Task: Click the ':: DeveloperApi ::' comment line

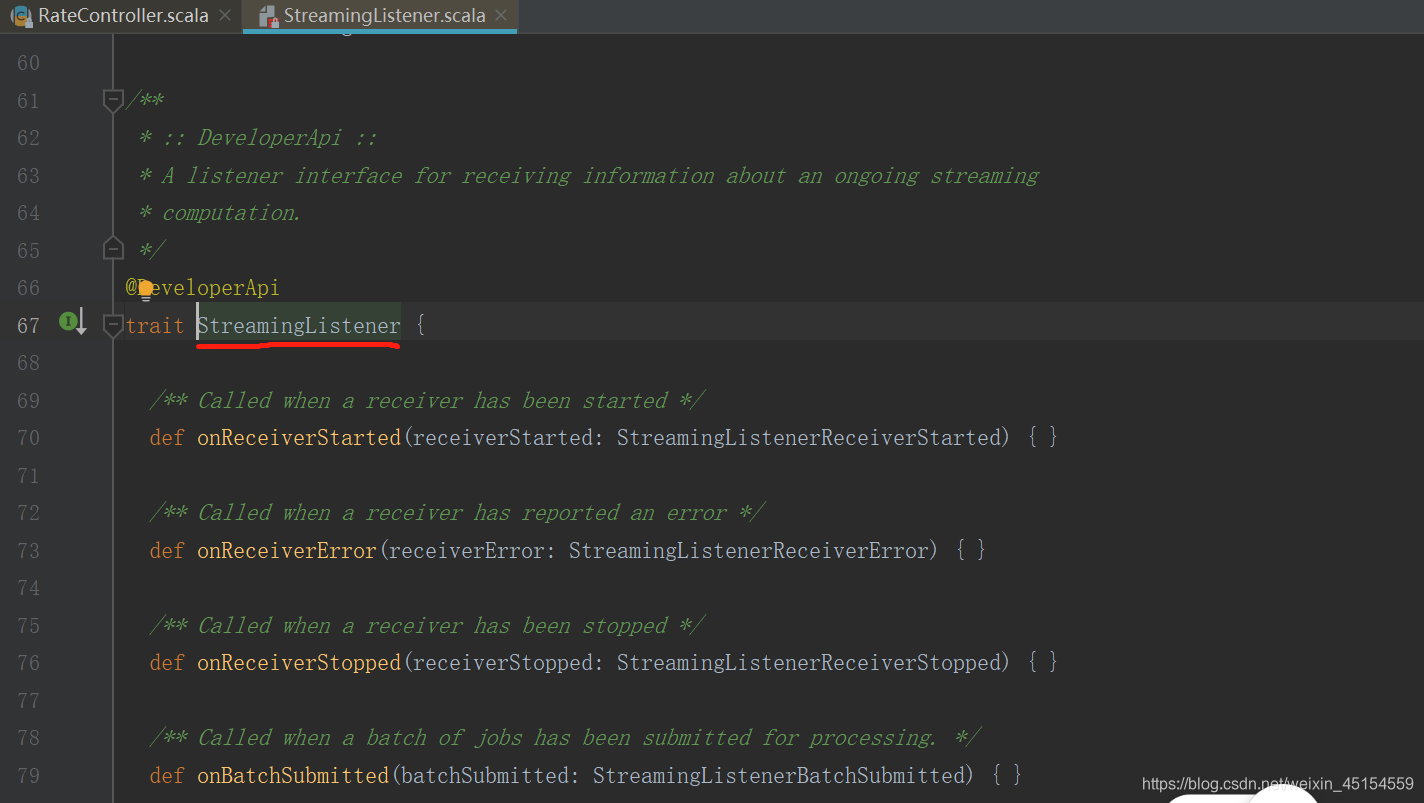Action: pos(258,137)
